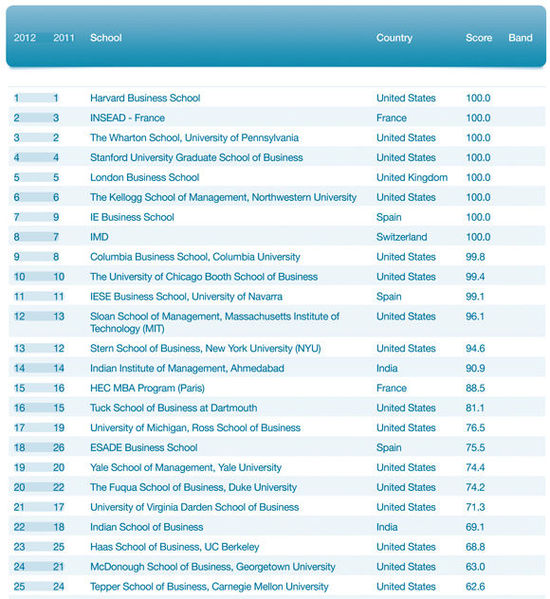Click 2011 rank 17 in Darden row
This screenshot has width=550, height=599.
58,507
